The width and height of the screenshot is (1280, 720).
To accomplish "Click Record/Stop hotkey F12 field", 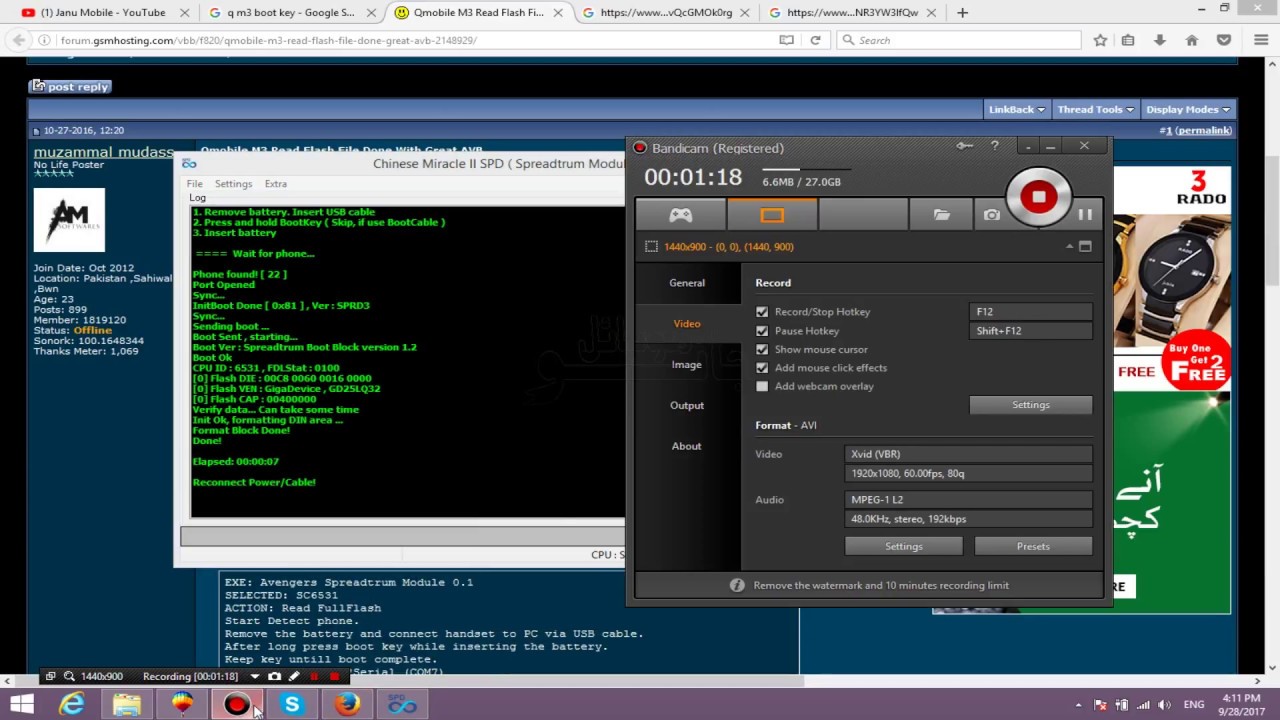I will (1031, 312).
